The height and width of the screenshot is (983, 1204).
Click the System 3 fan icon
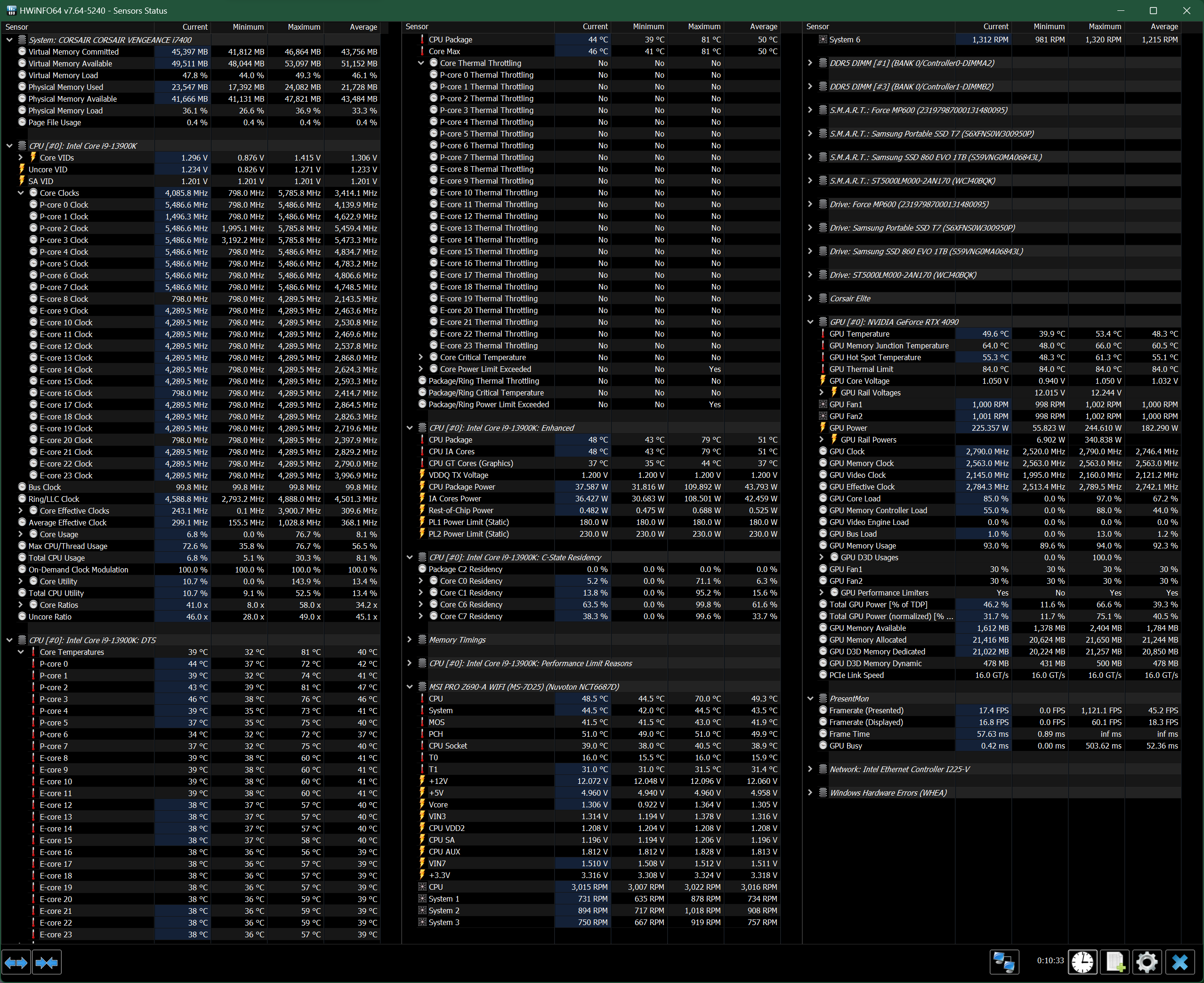coord(422,922)
